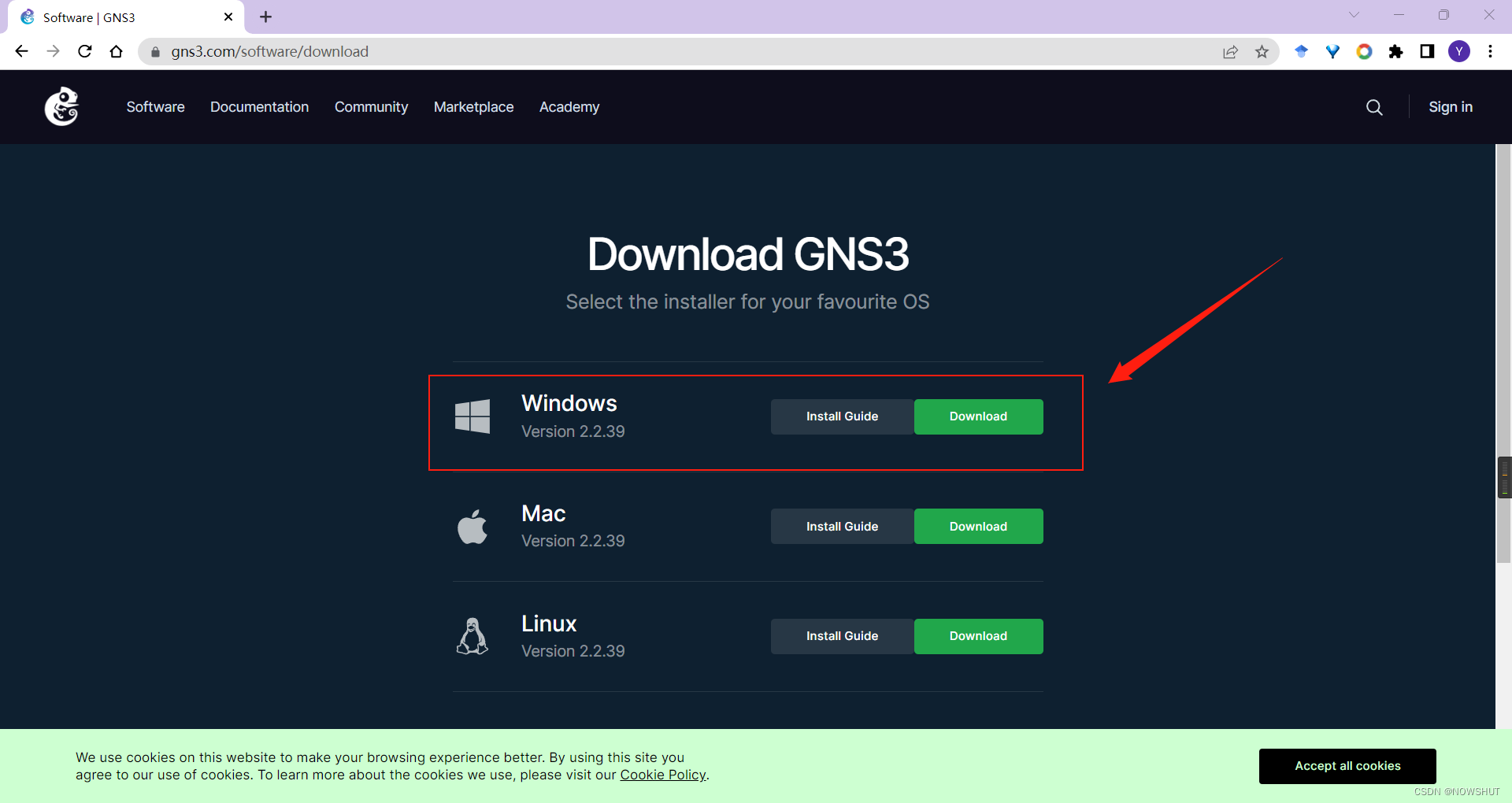
Task: Click the Download GNS3 heading
Action: [x=748, y=254]
